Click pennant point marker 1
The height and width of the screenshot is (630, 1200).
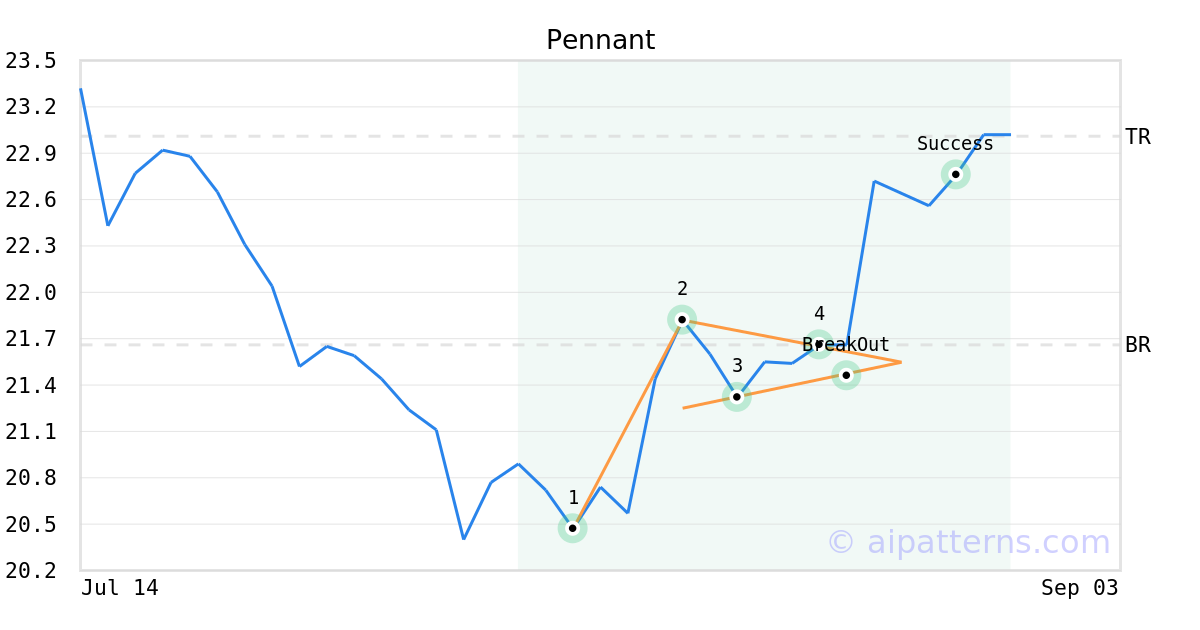click(x=572, y=528)
